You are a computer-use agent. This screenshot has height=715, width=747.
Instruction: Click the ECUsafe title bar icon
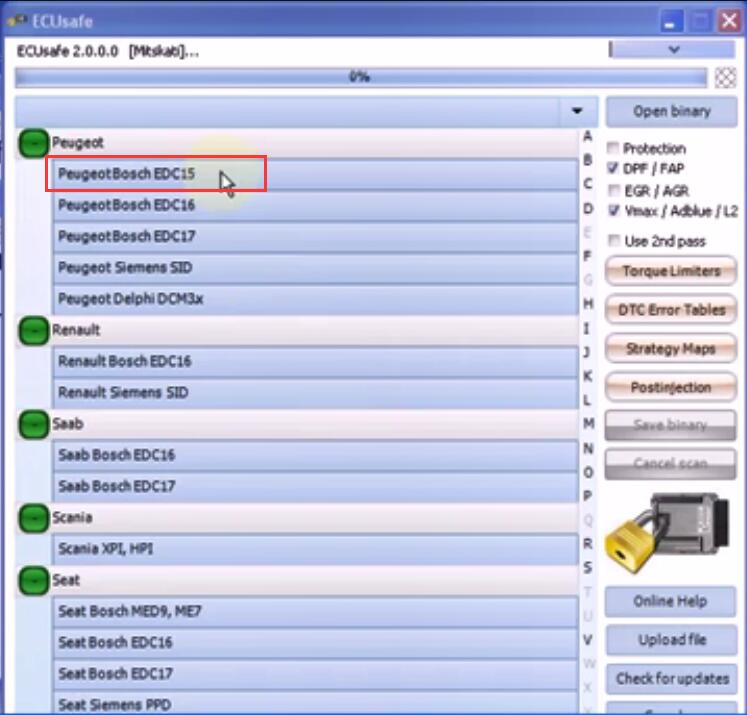(x=16, y=20)
